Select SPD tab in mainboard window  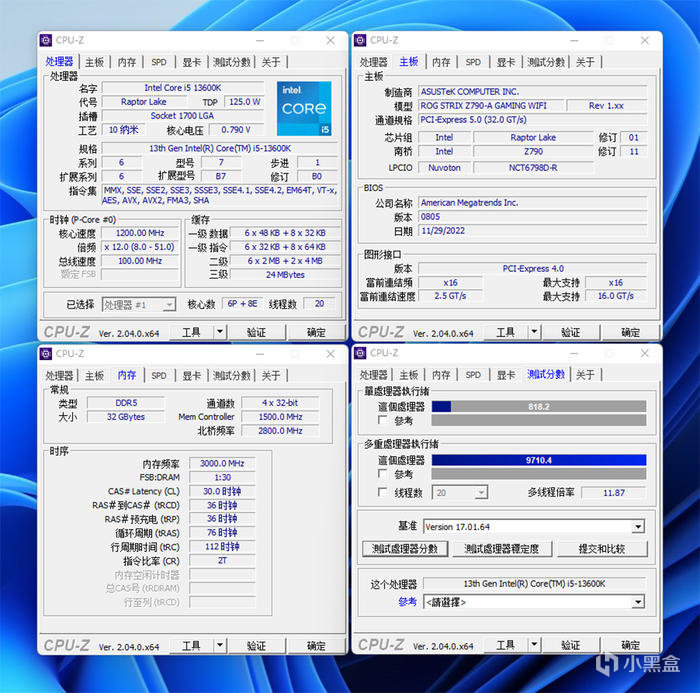tap(473, 62)
